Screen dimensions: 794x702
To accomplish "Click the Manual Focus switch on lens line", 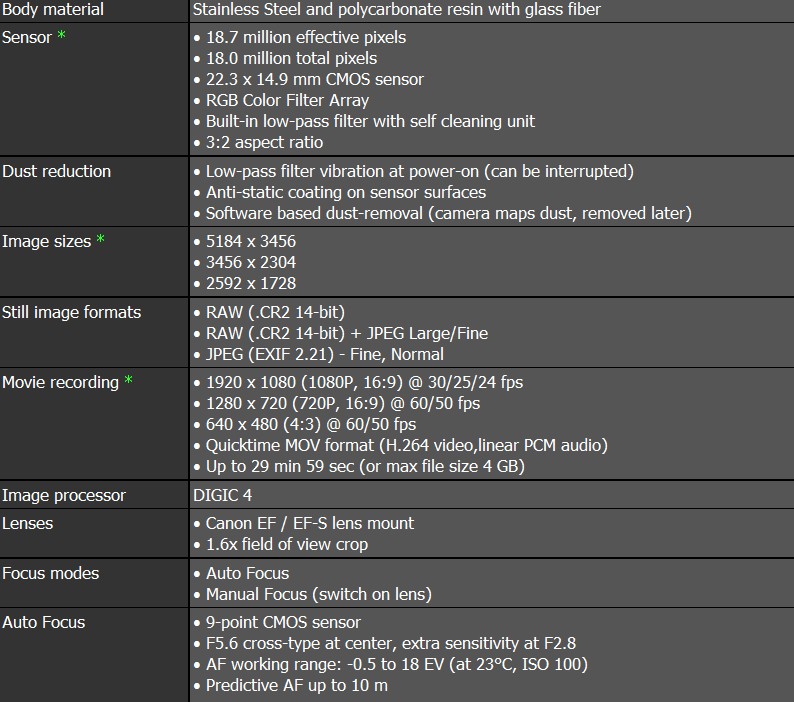I will click(318, 594).
